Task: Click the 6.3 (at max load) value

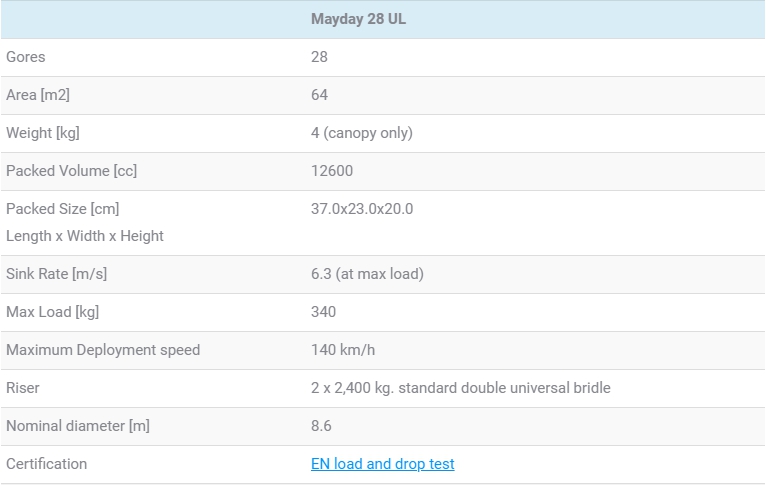Action: click(x=367, y=274)
